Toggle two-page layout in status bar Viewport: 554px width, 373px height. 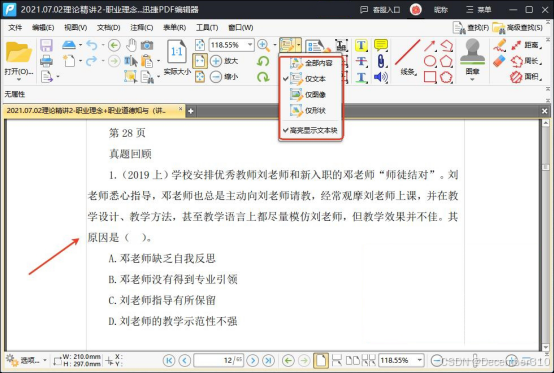click(x=352, y=361)
